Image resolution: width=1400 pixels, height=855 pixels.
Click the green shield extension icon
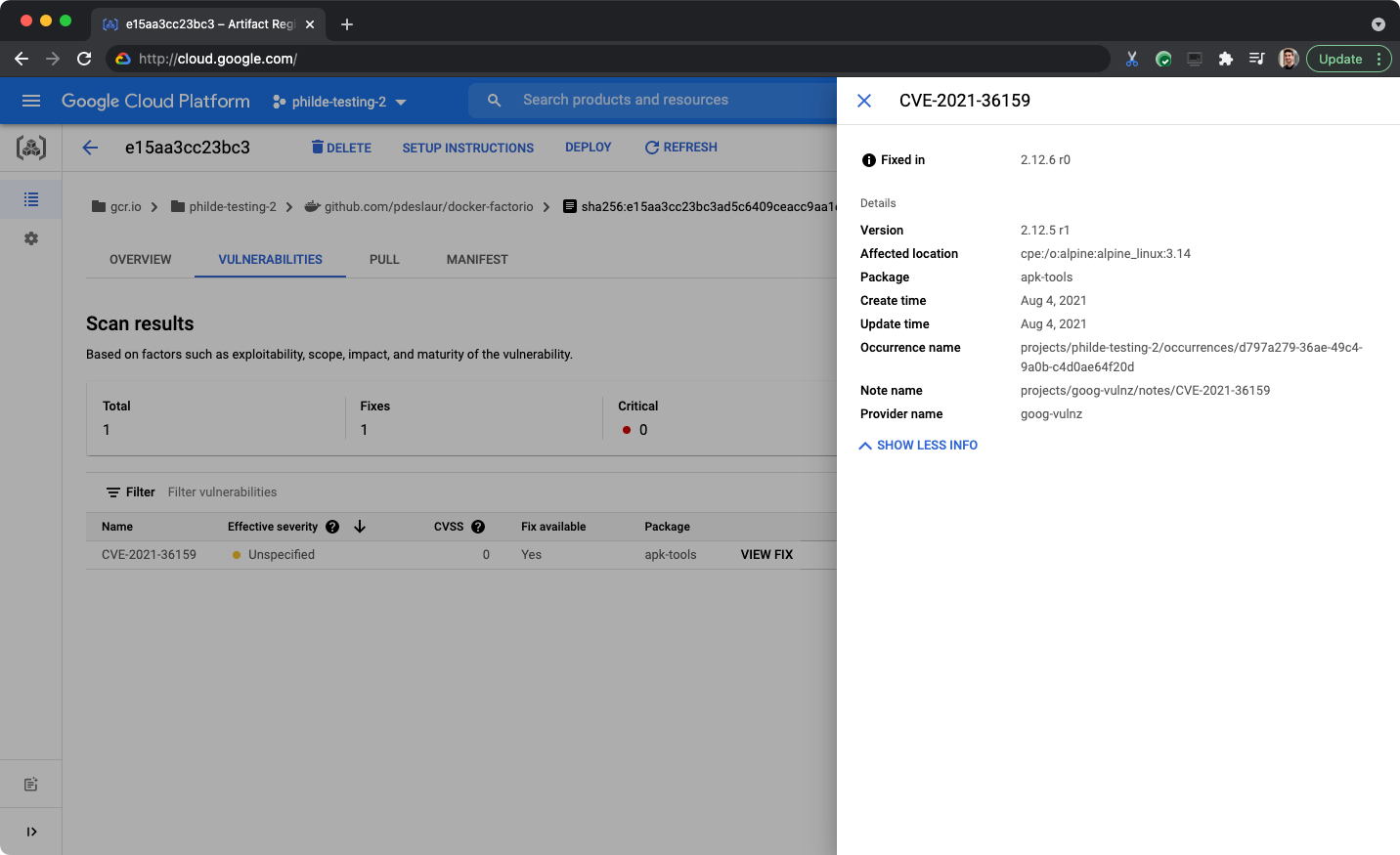click(x=1163, y=59)
